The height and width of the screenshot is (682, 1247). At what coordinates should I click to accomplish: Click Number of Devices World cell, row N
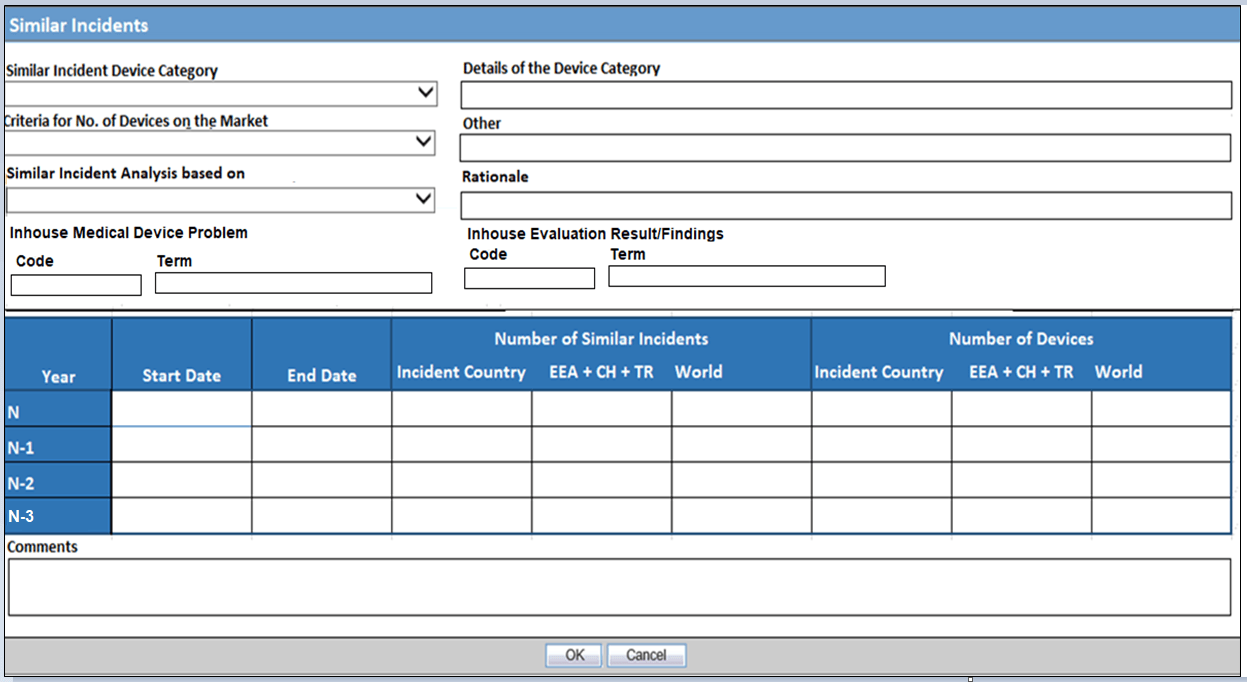(1161, 408)
